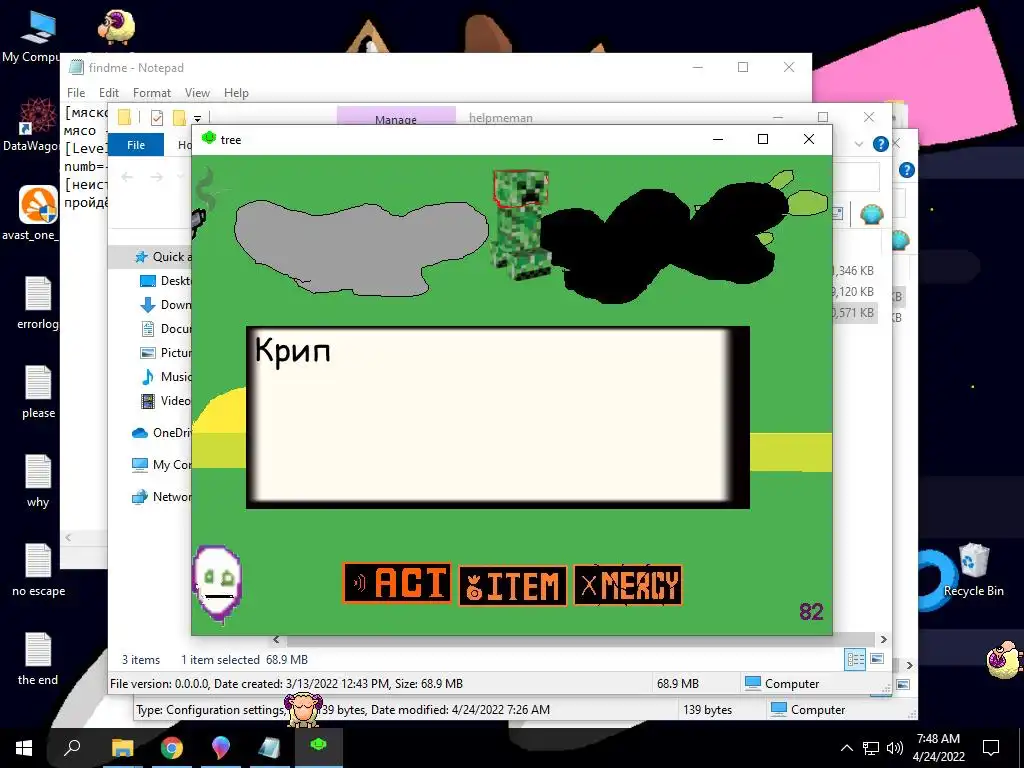Viewport: 1024px width, 768px height.
Task: Select Music in Explorer sidebar
Action: (x=166, y=377)
